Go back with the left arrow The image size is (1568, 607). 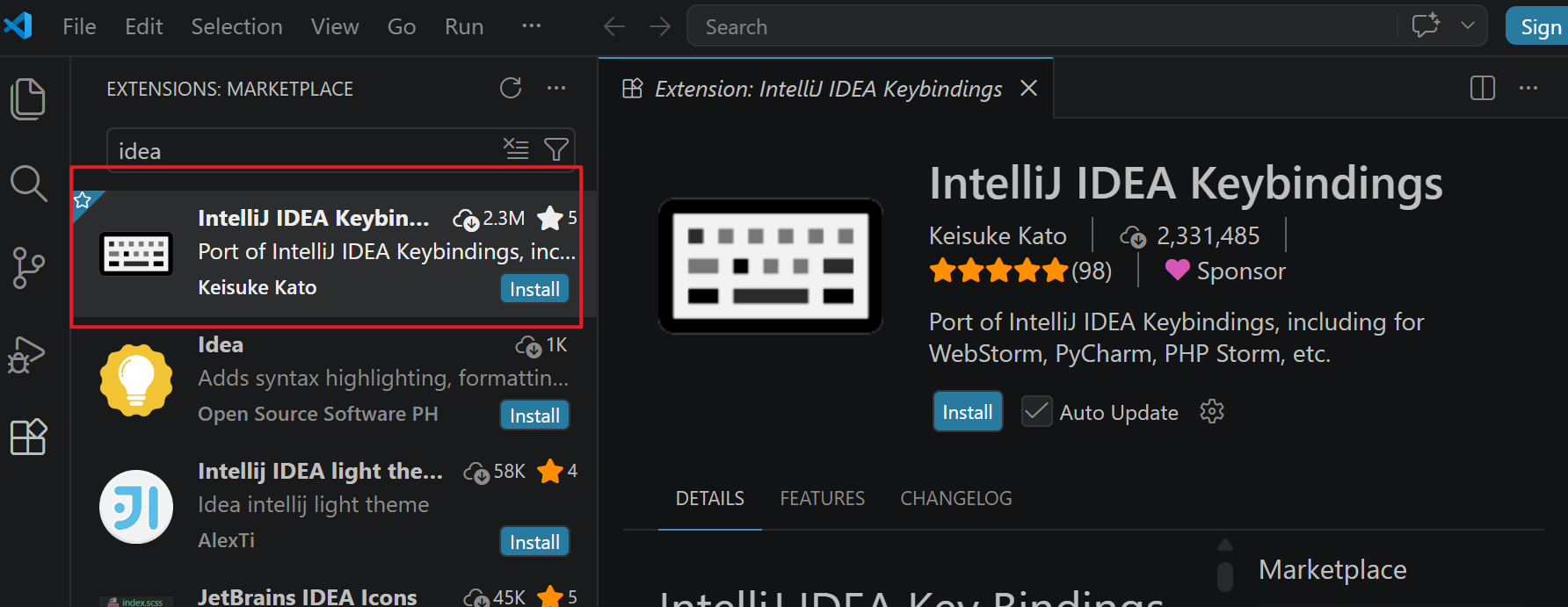(614, 27)
